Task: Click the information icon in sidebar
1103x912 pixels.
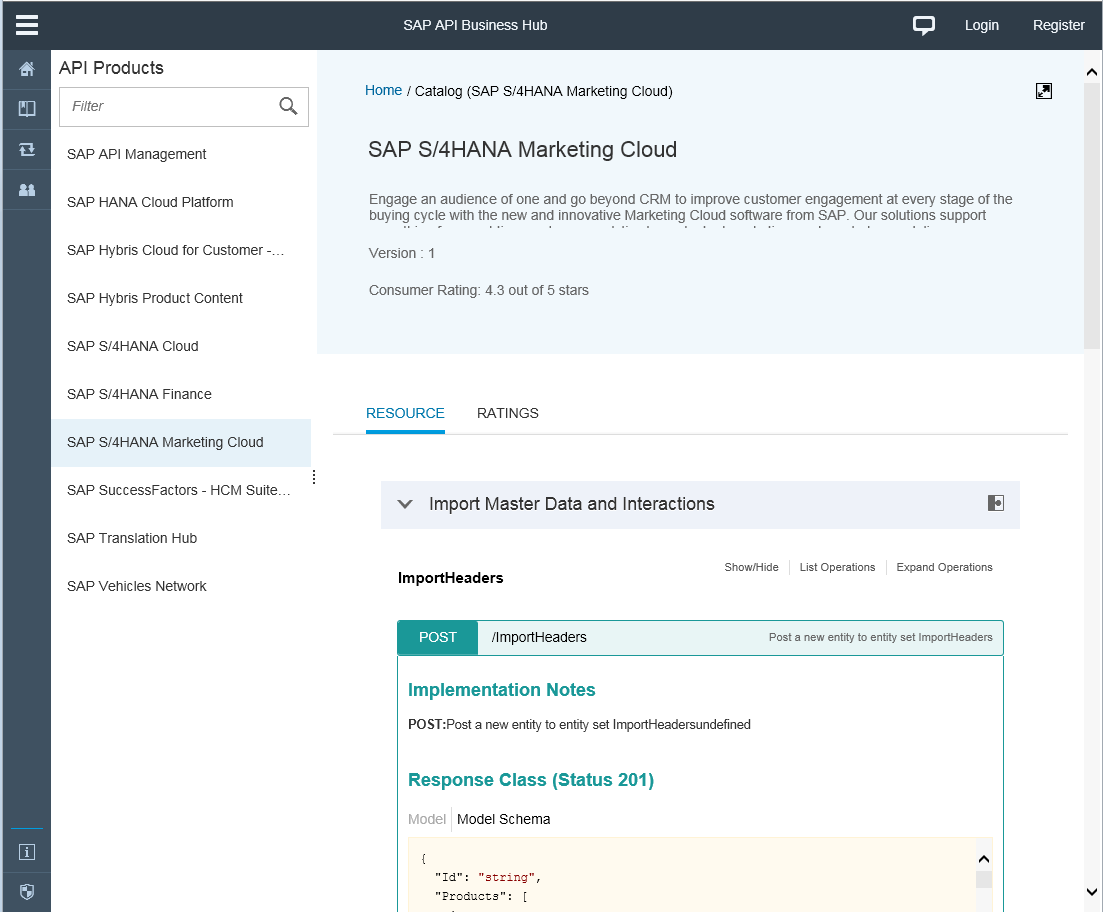Action: (27, 852)
